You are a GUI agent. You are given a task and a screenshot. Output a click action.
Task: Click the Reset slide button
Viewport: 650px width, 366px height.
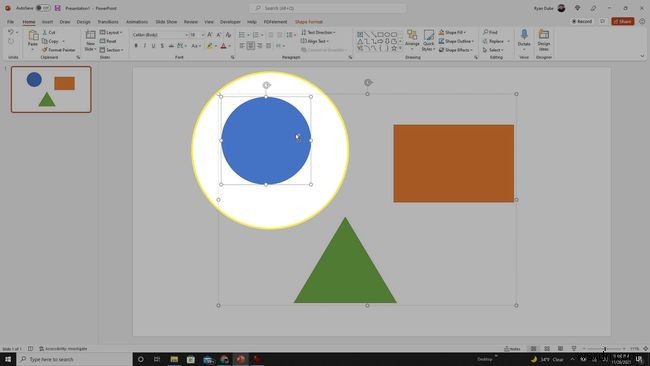point(108,41)
